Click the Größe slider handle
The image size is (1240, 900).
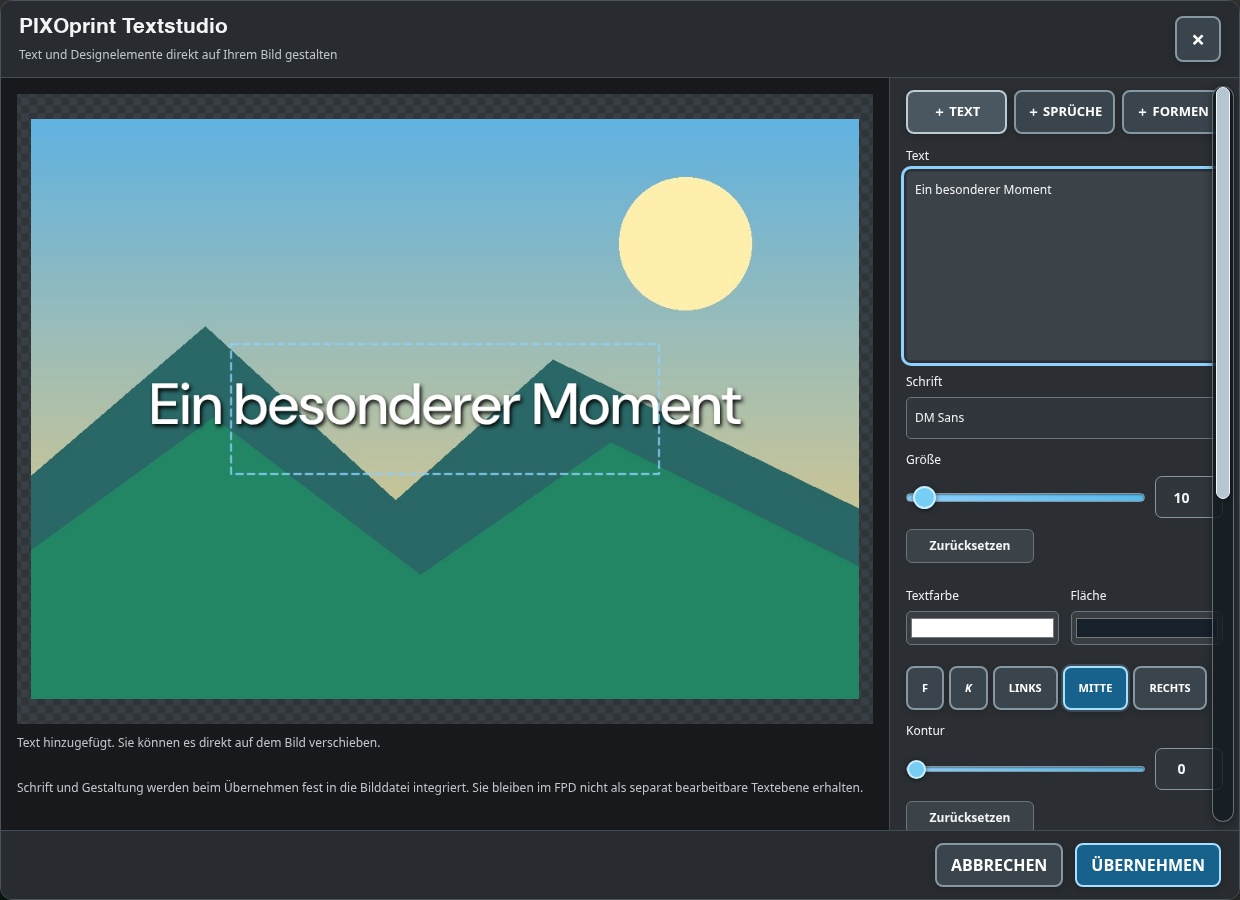tap(924, 497)
